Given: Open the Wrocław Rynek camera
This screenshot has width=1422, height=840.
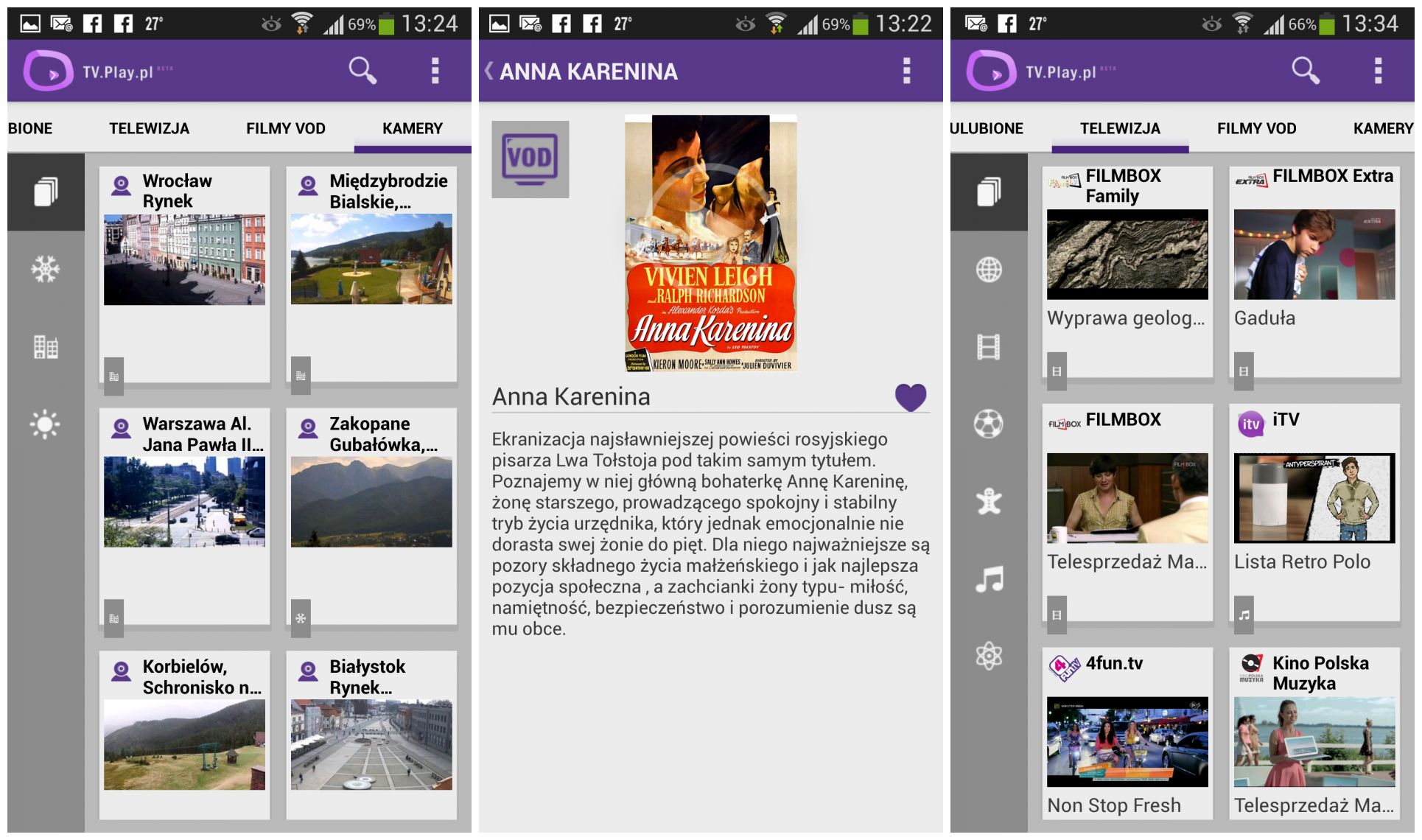Looking at the screenshot, I should pos(184,259).
